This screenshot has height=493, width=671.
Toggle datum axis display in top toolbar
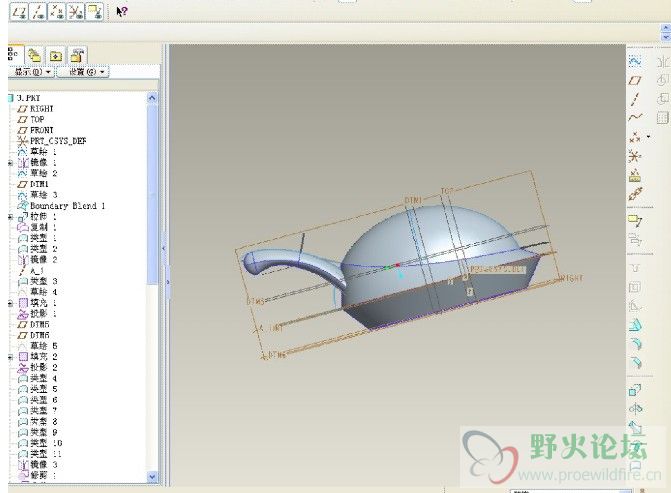tap(38, 12)
